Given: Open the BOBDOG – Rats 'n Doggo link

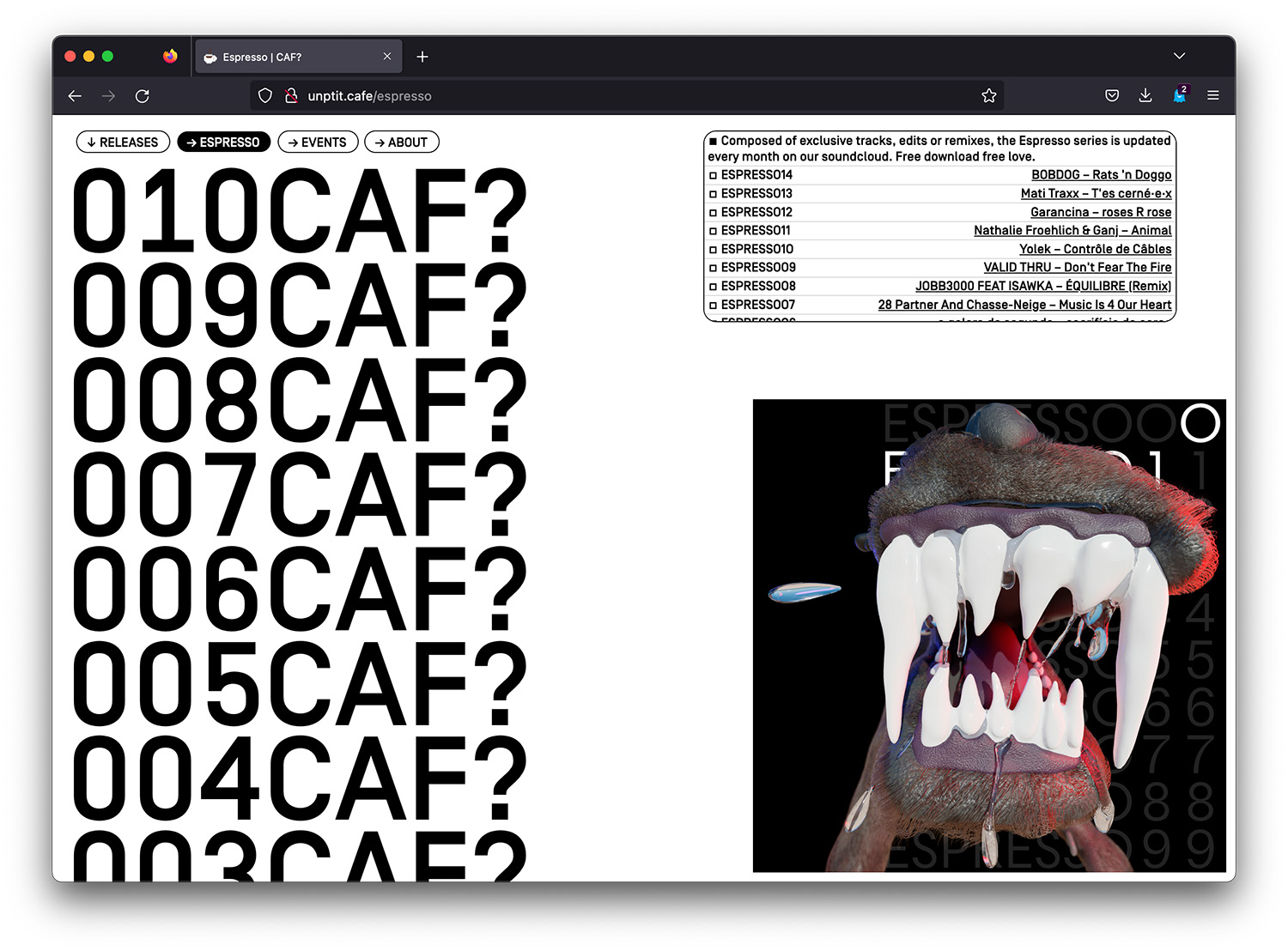Looking at the screenshot, I should coord(1101,175).
